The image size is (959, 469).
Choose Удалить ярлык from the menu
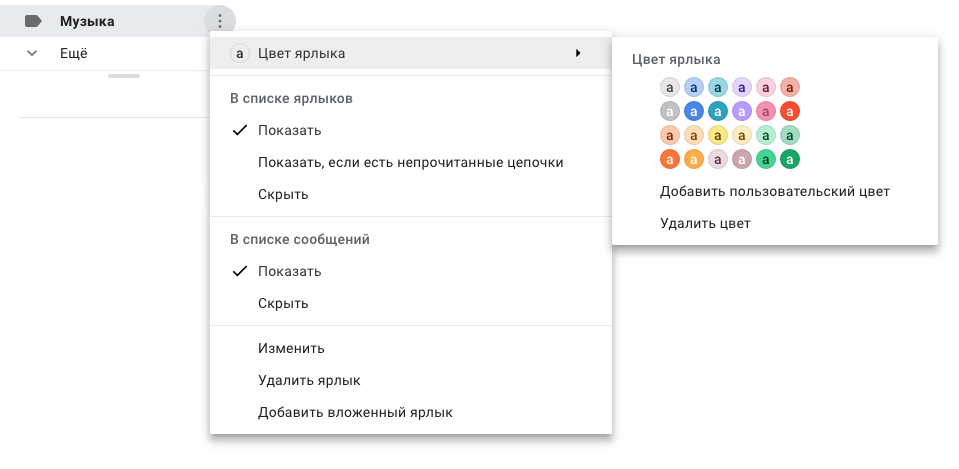[309, 381]
